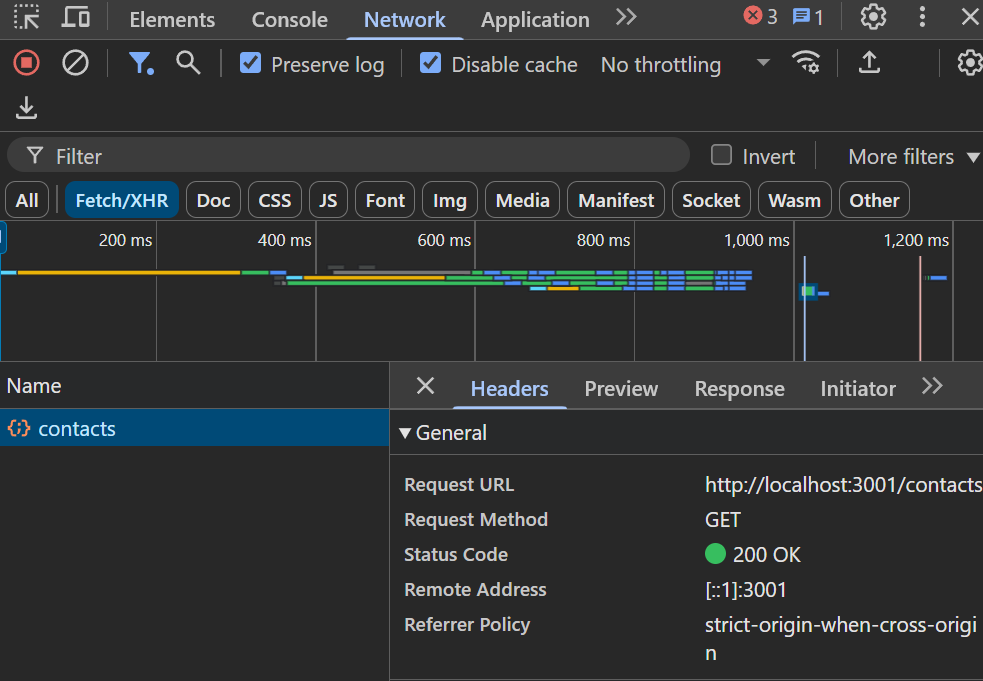Uncheck the Disable cache checkbox
The height and width of the screenshot is (681, 983).
pos(430,64)
